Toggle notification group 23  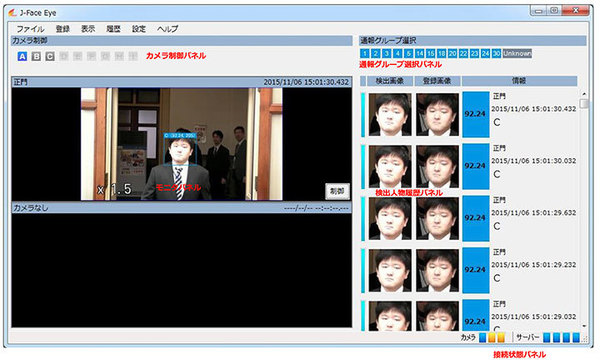474,54
